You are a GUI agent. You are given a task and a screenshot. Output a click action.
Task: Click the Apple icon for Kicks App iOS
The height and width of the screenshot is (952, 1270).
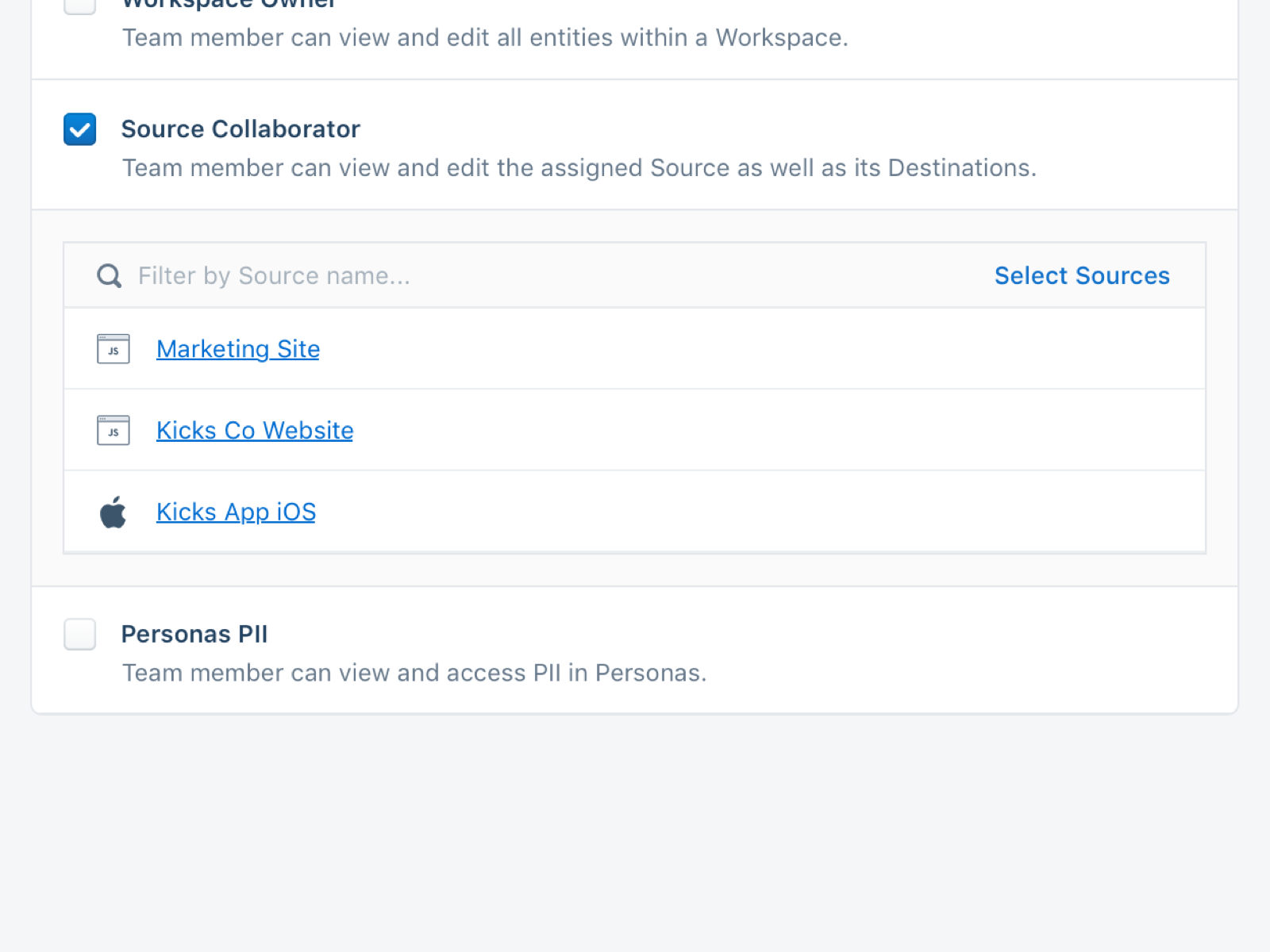coord(114,512)
